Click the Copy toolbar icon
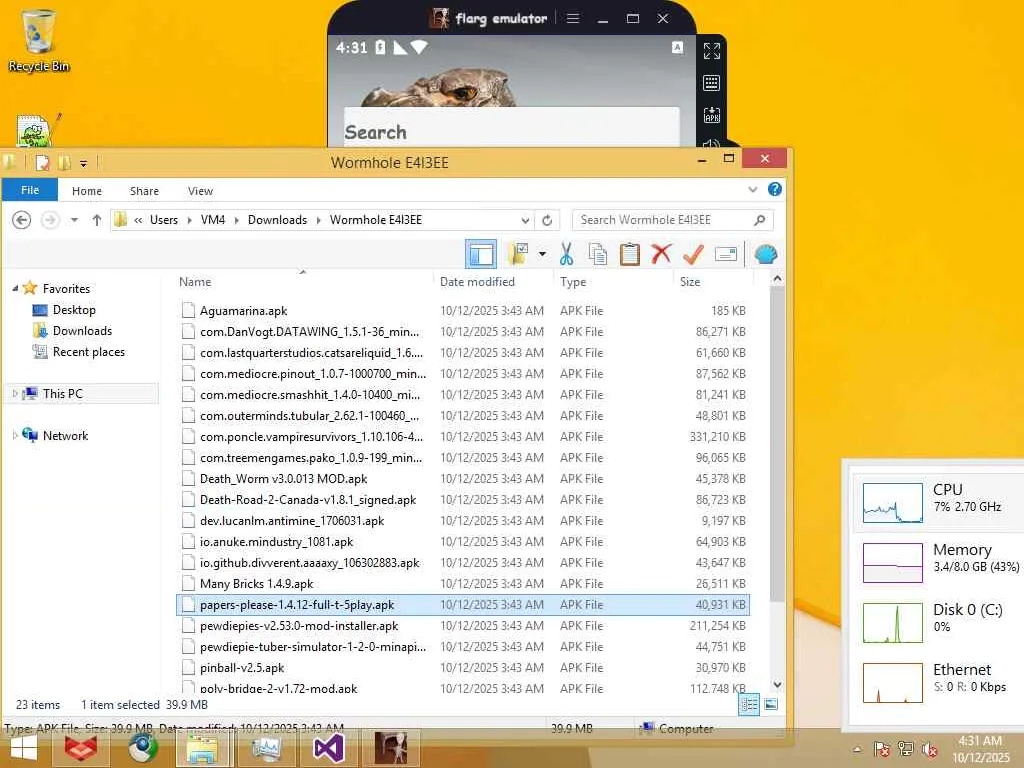 [598, 254]
